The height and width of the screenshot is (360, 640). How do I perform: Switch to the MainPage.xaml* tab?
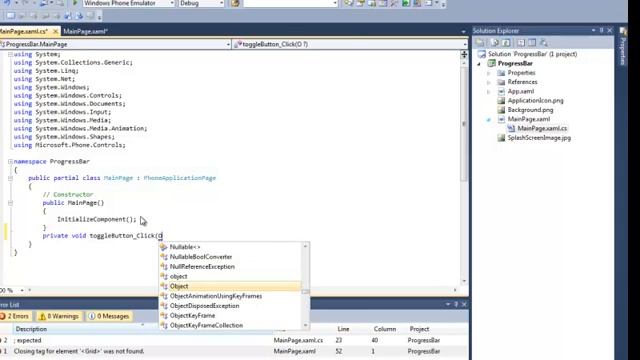[x=85, y=31]
